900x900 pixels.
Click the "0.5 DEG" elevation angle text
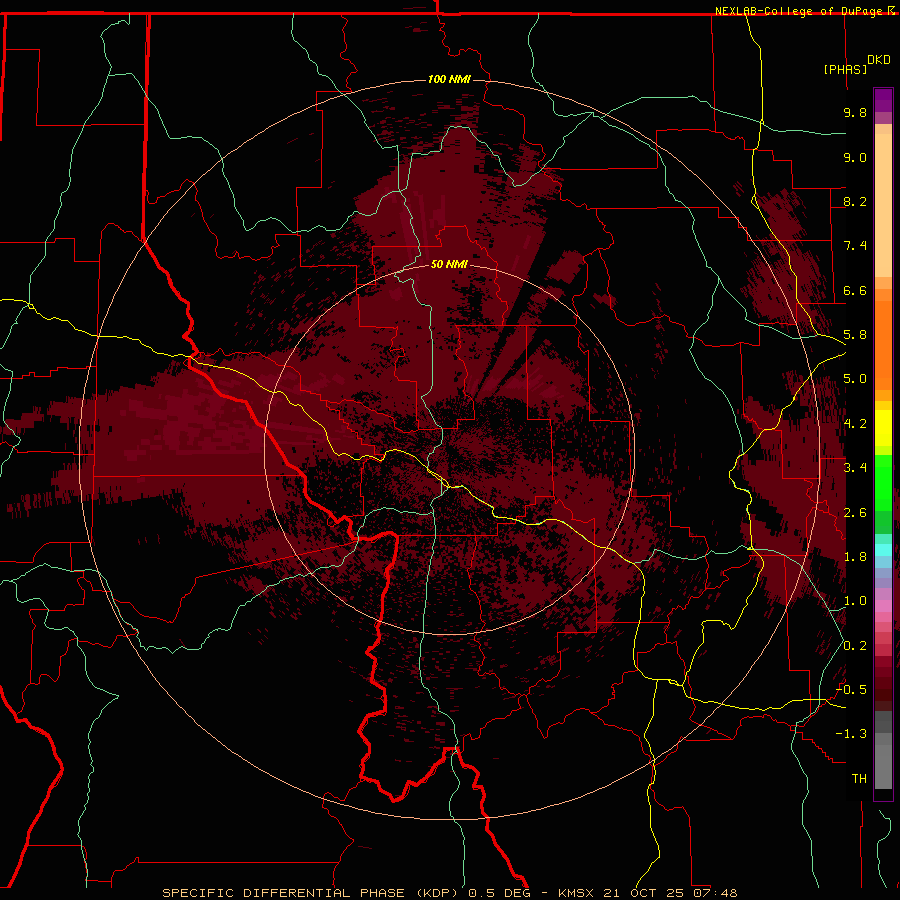pyautogui.click(x=499, y=893)
